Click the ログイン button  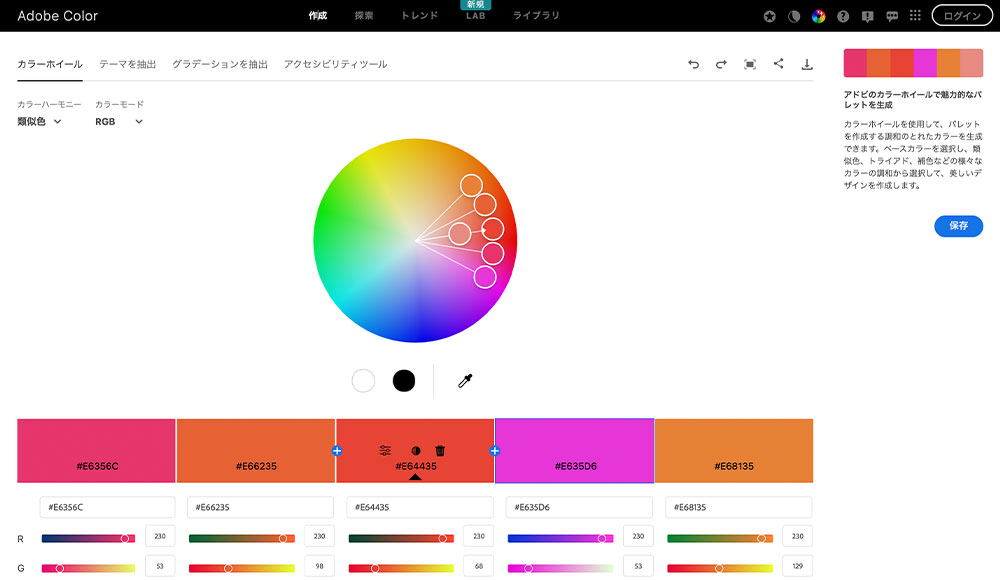[961, 15]
